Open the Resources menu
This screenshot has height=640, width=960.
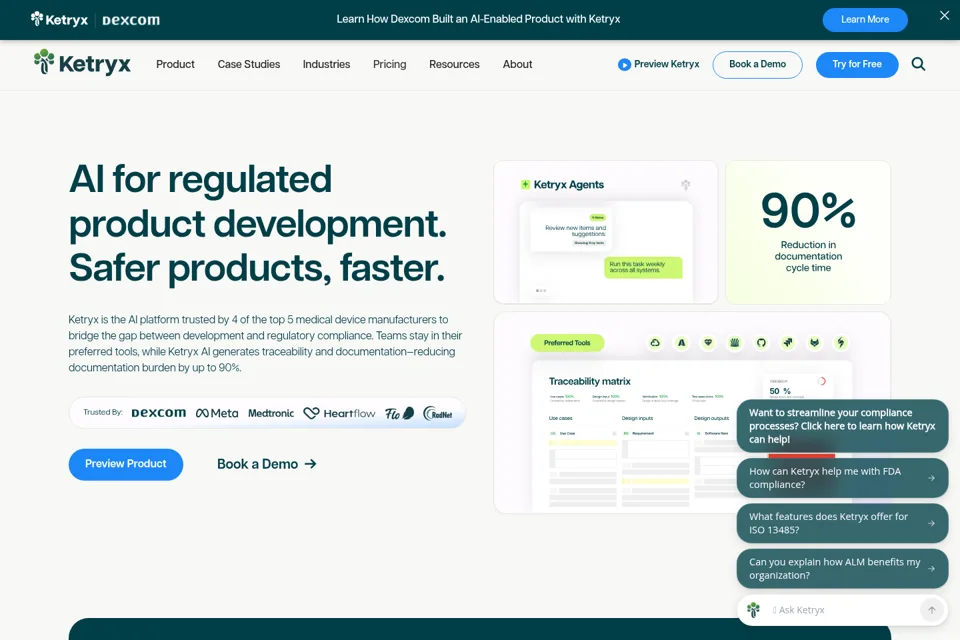pyautogui.click(x=454, y=64)
